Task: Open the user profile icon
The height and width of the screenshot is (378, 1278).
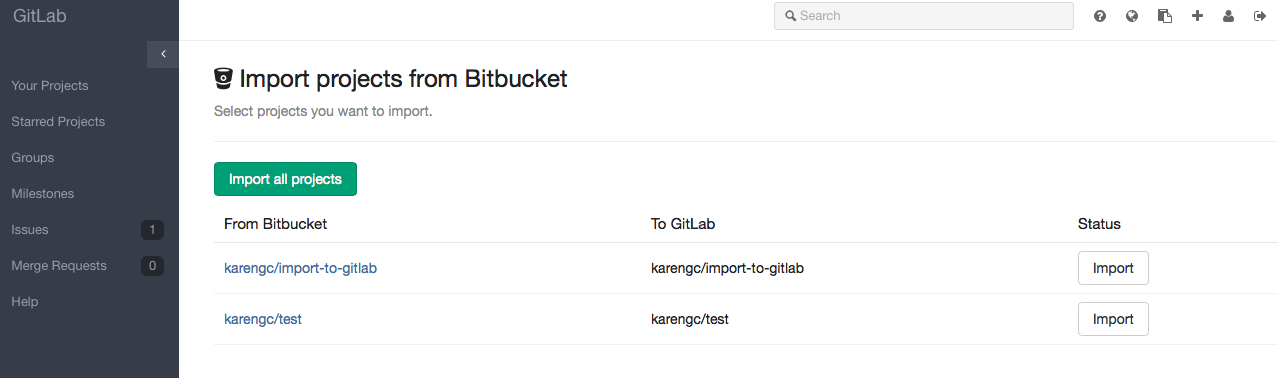Action: [x=1229, y=16]
